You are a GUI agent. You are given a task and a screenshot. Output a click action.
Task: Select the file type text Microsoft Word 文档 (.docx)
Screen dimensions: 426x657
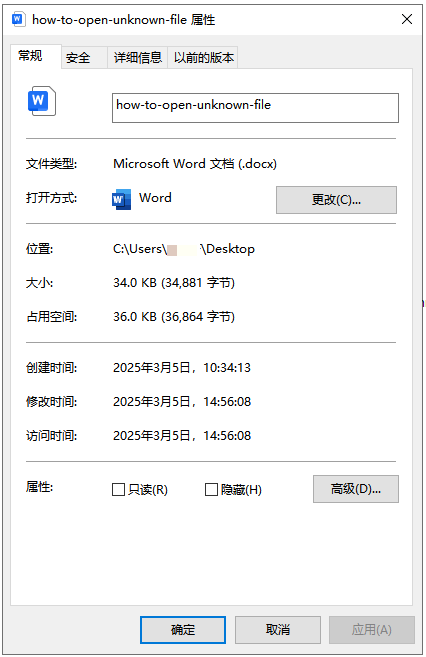(x=195, y=164)
